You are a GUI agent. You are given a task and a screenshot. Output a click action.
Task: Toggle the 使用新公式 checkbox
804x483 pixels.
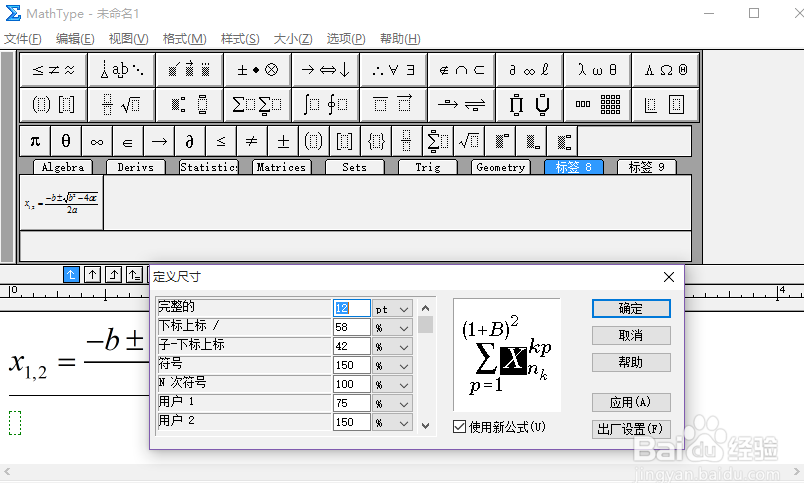[x=460, y=427]
